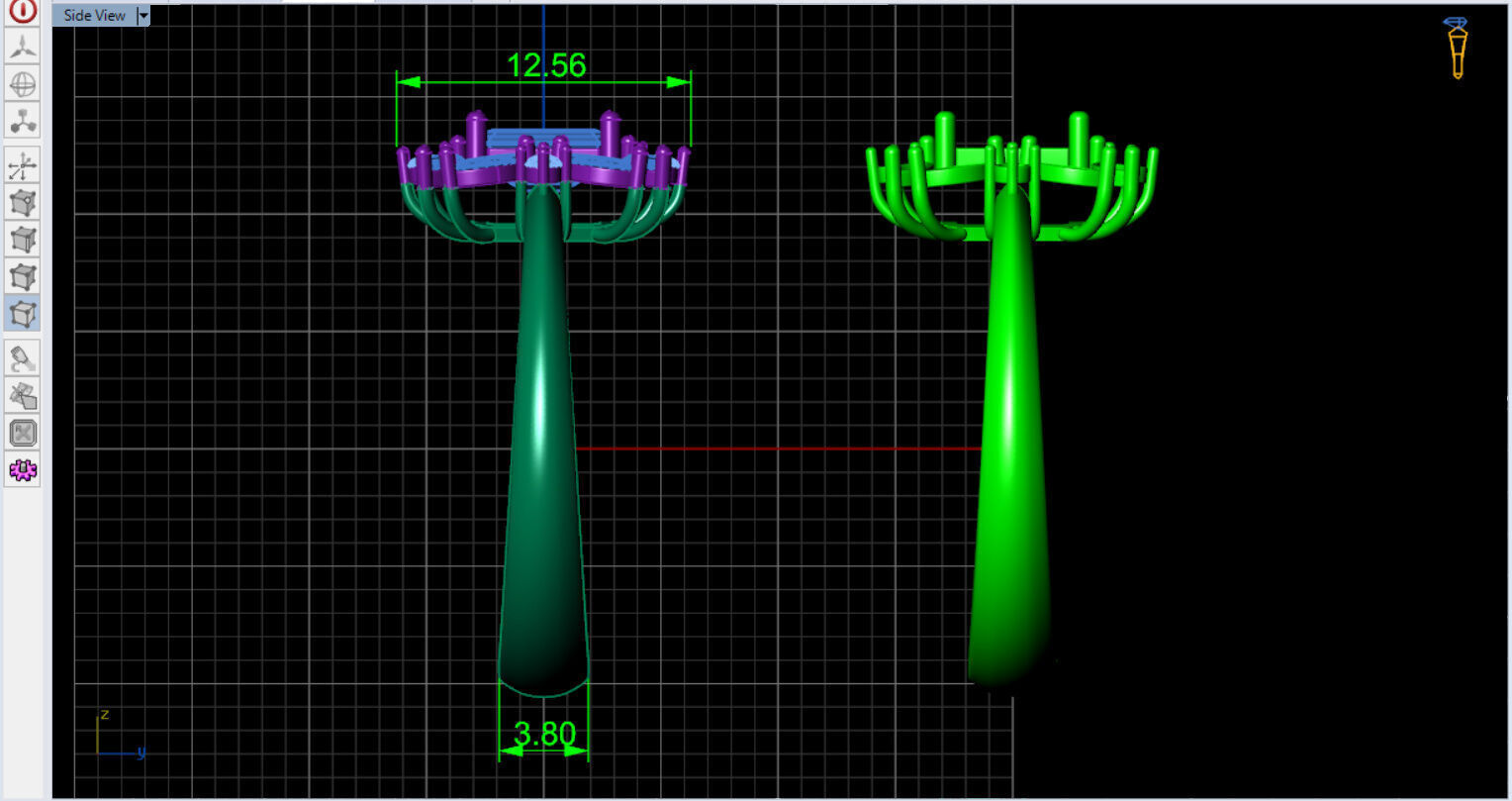Open the magenta gear settings icon

(23, 469)
